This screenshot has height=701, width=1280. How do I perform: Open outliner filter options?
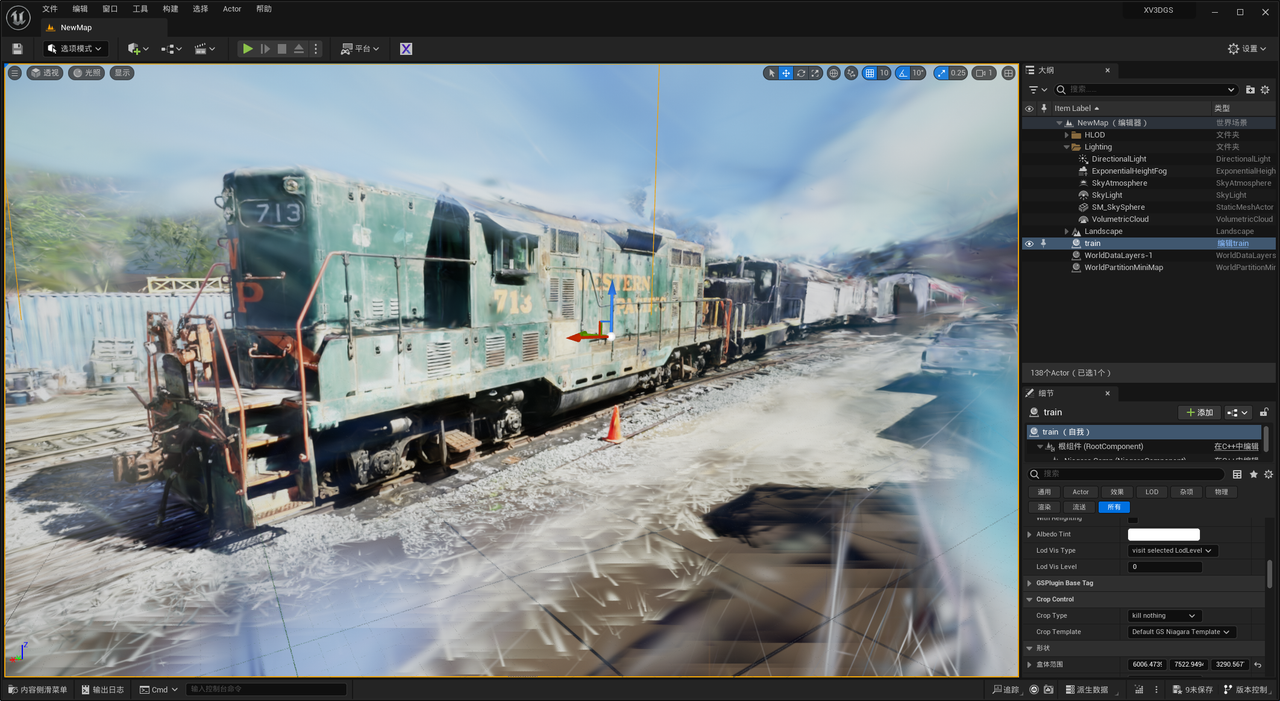(1038, 90)
